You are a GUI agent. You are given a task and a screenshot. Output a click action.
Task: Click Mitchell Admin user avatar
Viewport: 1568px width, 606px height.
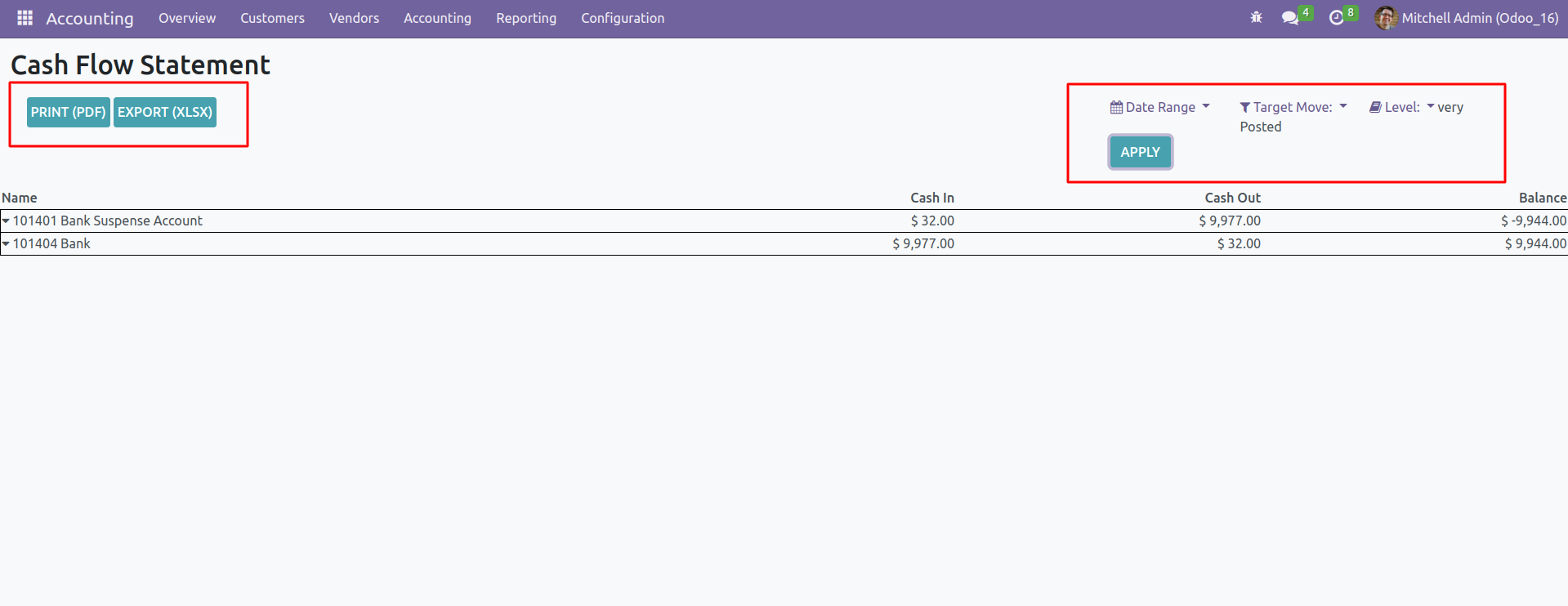click(1386, 18)
